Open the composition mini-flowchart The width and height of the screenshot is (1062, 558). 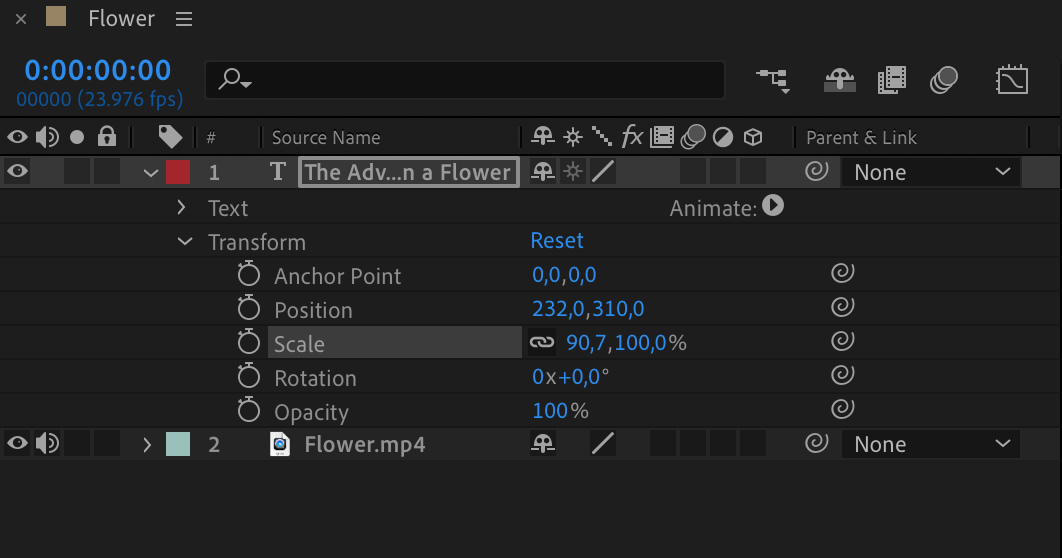773,80
